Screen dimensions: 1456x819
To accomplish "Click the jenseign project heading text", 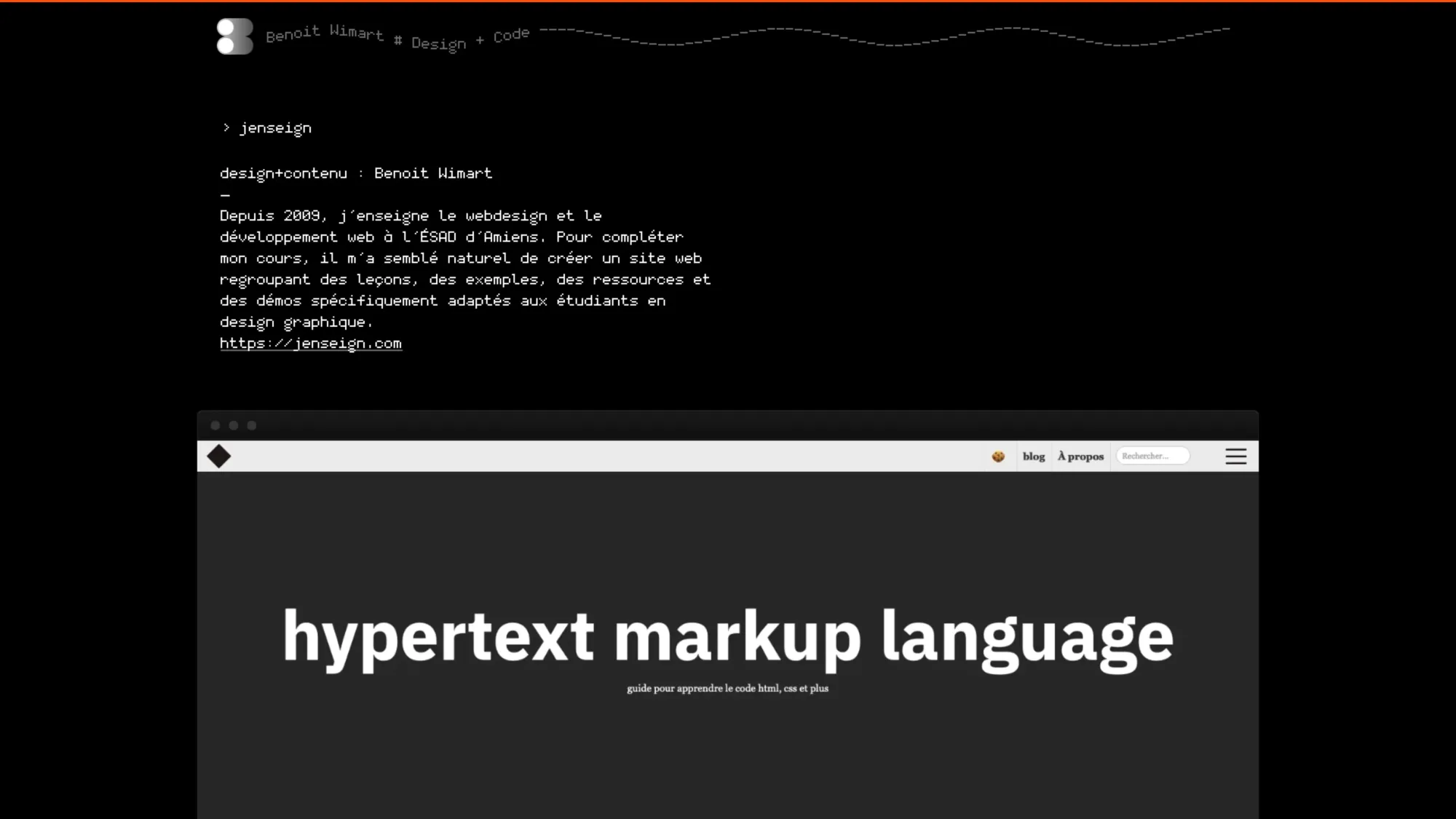I will coord(275,128).
